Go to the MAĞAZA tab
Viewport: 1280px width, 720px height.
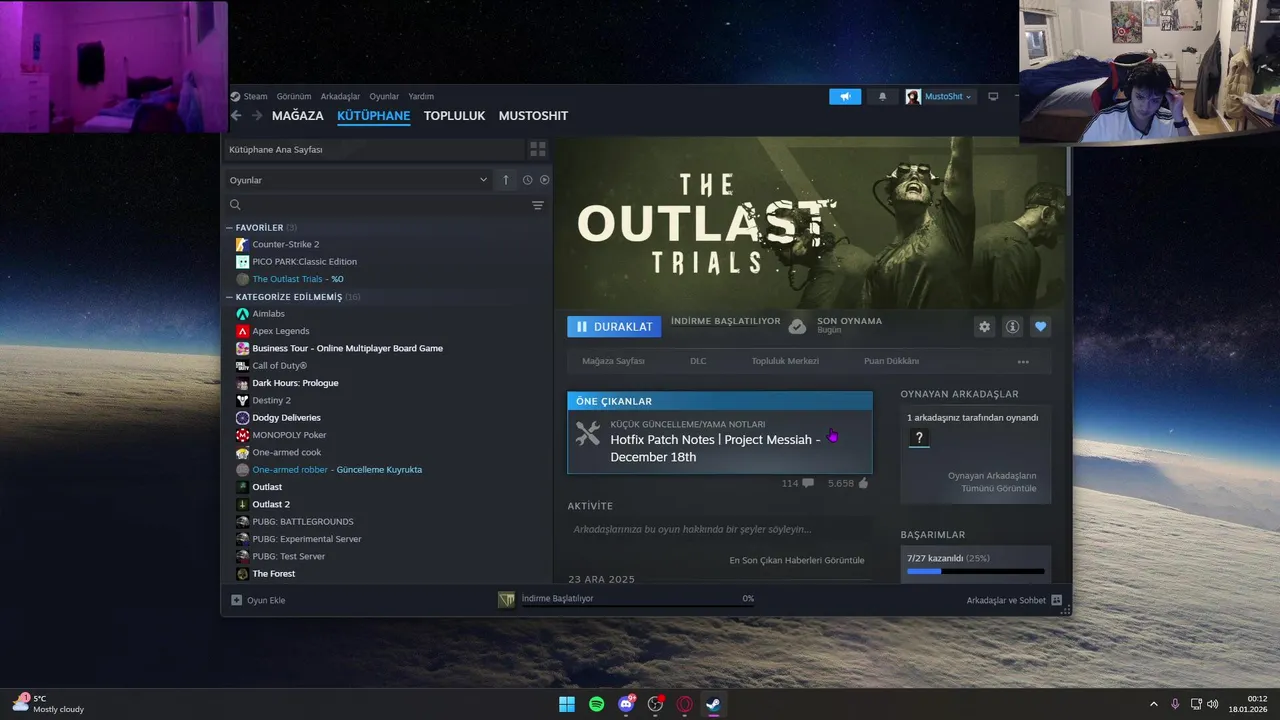pos(298,116)
